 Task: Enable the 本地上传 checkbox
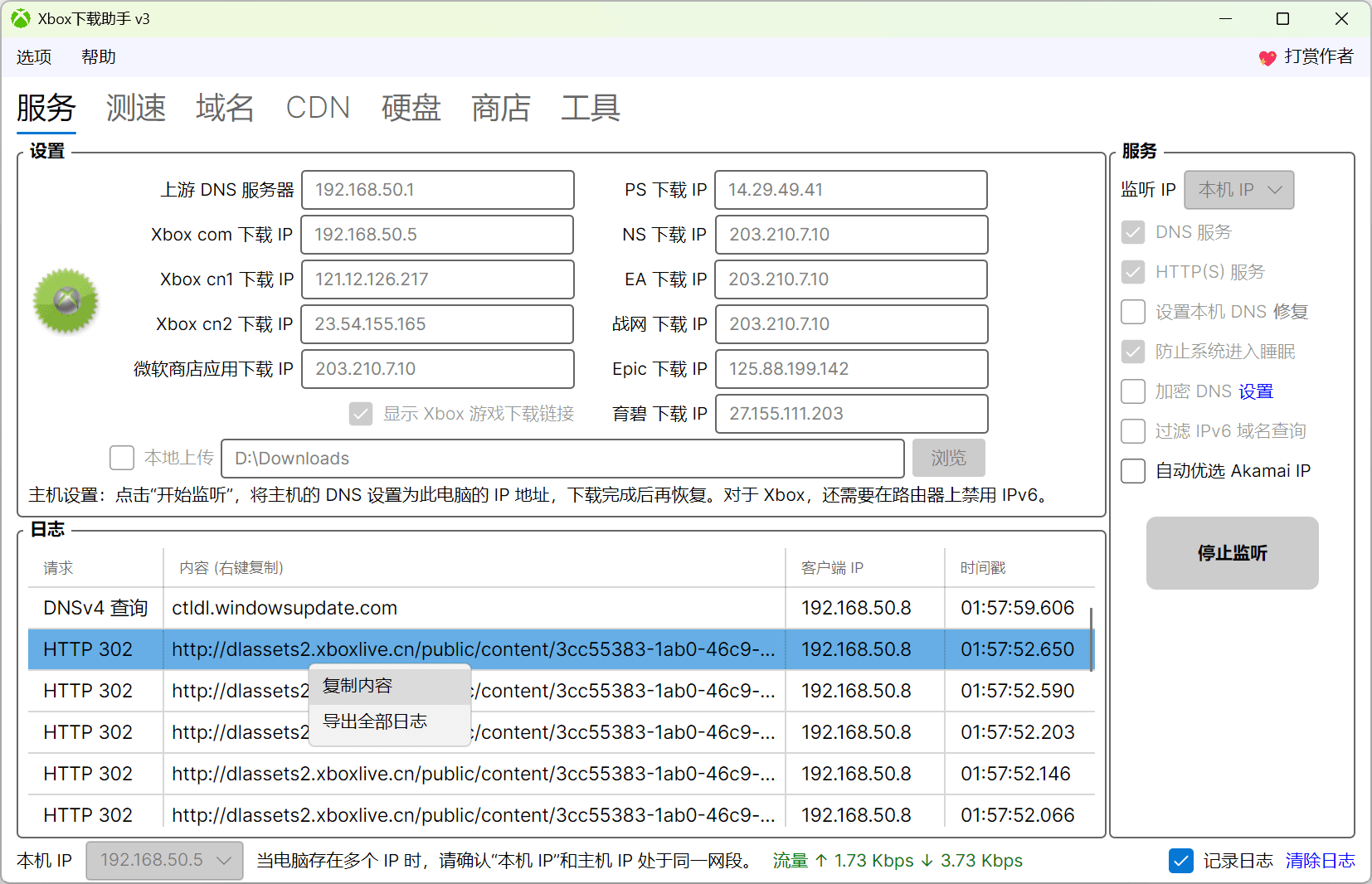click(x=122, y=458)
